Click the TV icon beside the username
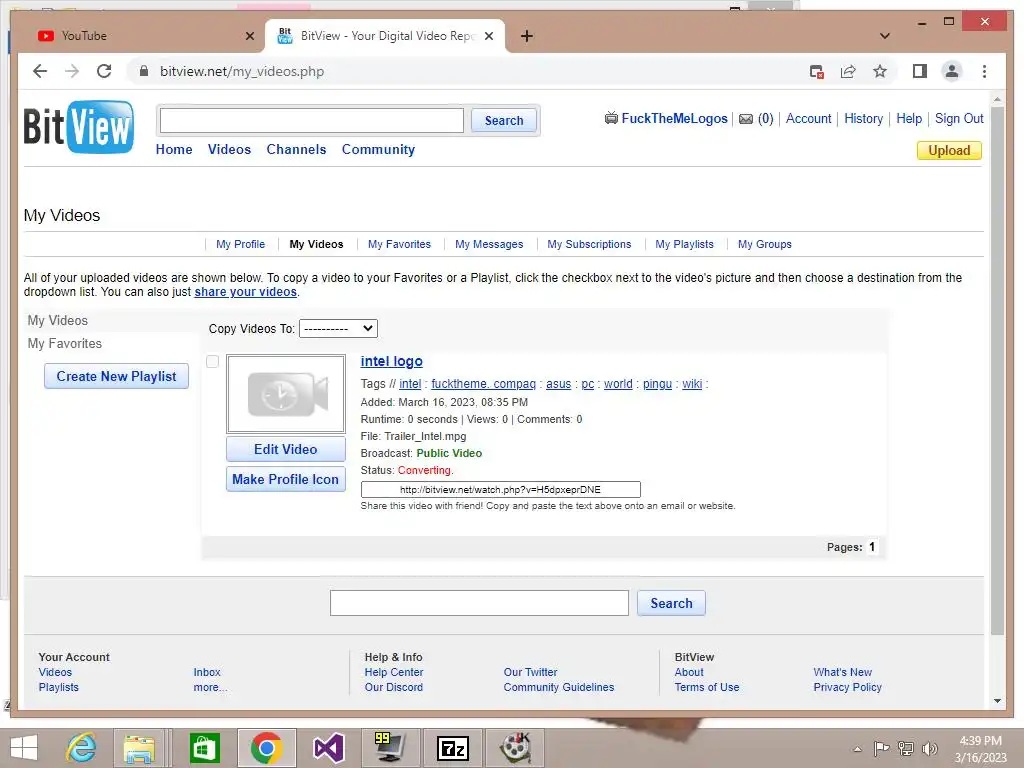 coord(611,118)
